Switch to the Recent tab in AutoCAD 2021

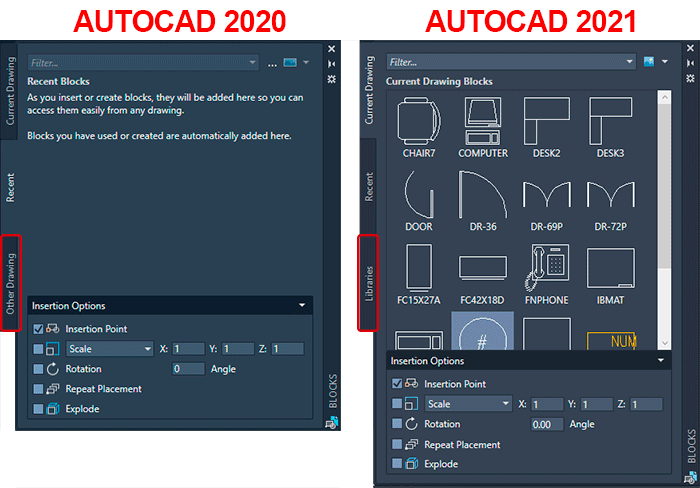[x=369, y=187]
